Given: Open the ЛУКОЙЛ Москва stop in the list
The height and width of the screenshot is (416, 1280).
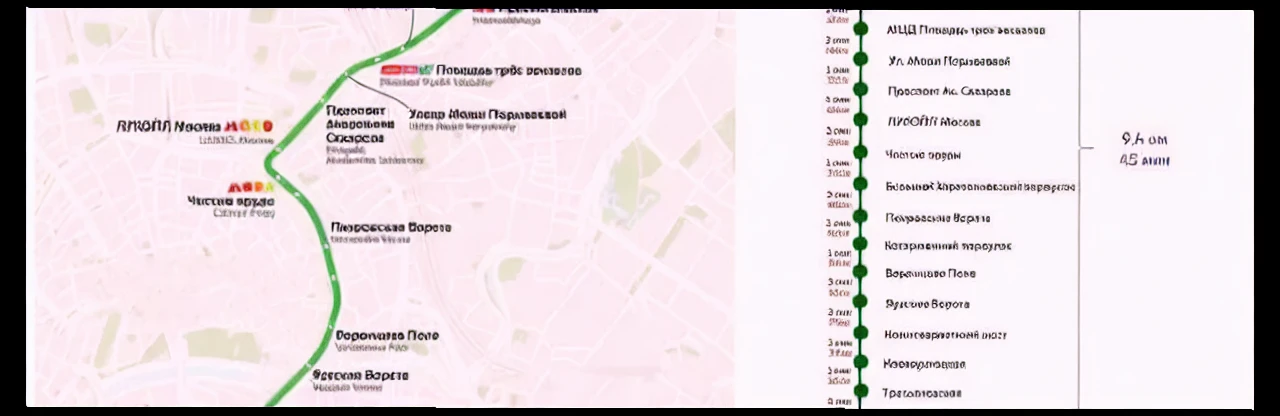Looking at the screenshot, I should (x=934, y=122).
